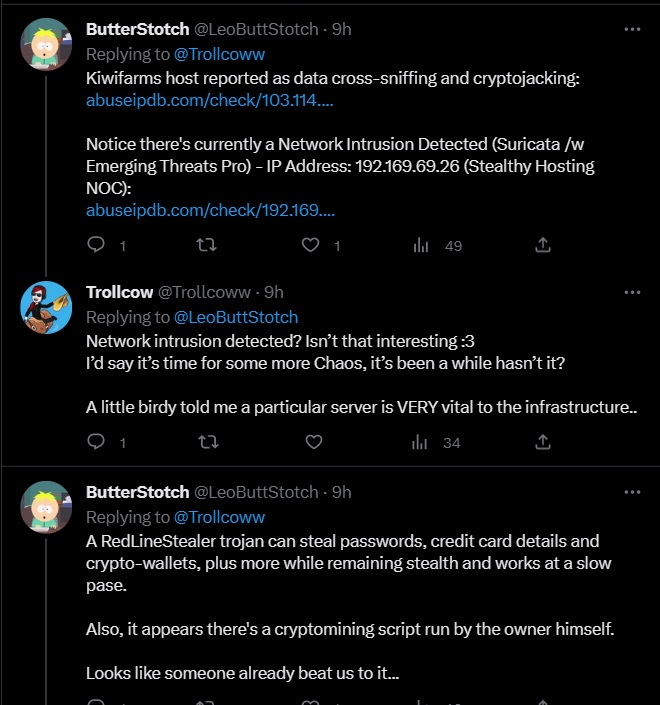The height and width of the screenshot is (705, 660).
Task: Open the abuseipdb.com/check/192.169 link
Action: coord(210,209)
